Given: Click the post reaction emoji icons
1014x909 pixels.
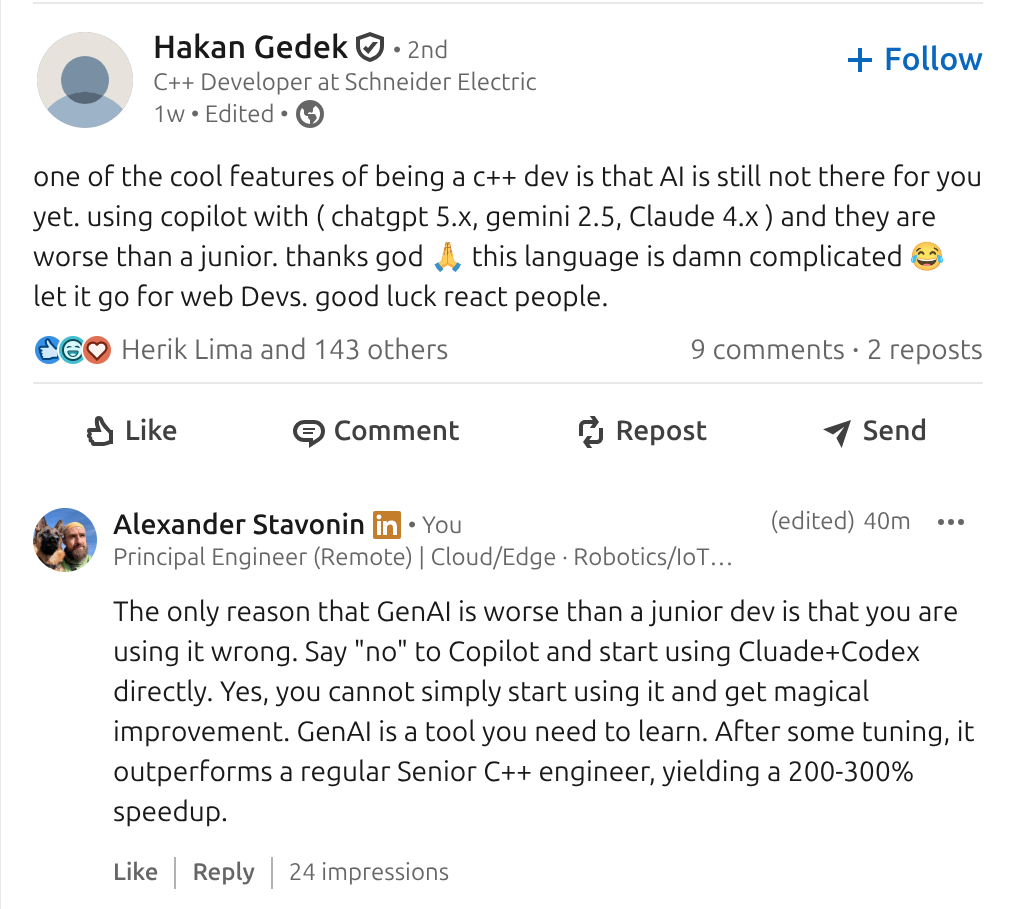Looking at the screenshot, I should click(72, 350).
